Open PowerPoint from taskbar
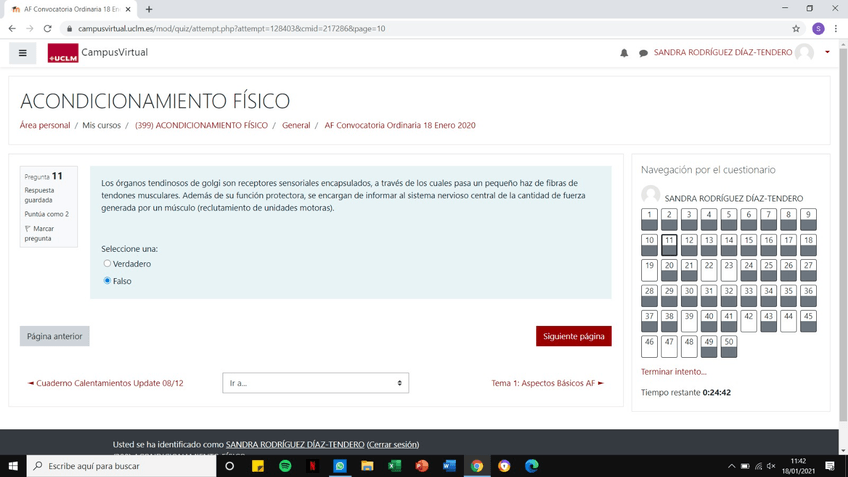Viewport: 848px width, 477px height. pyautogui.click(x=422, y=466)
